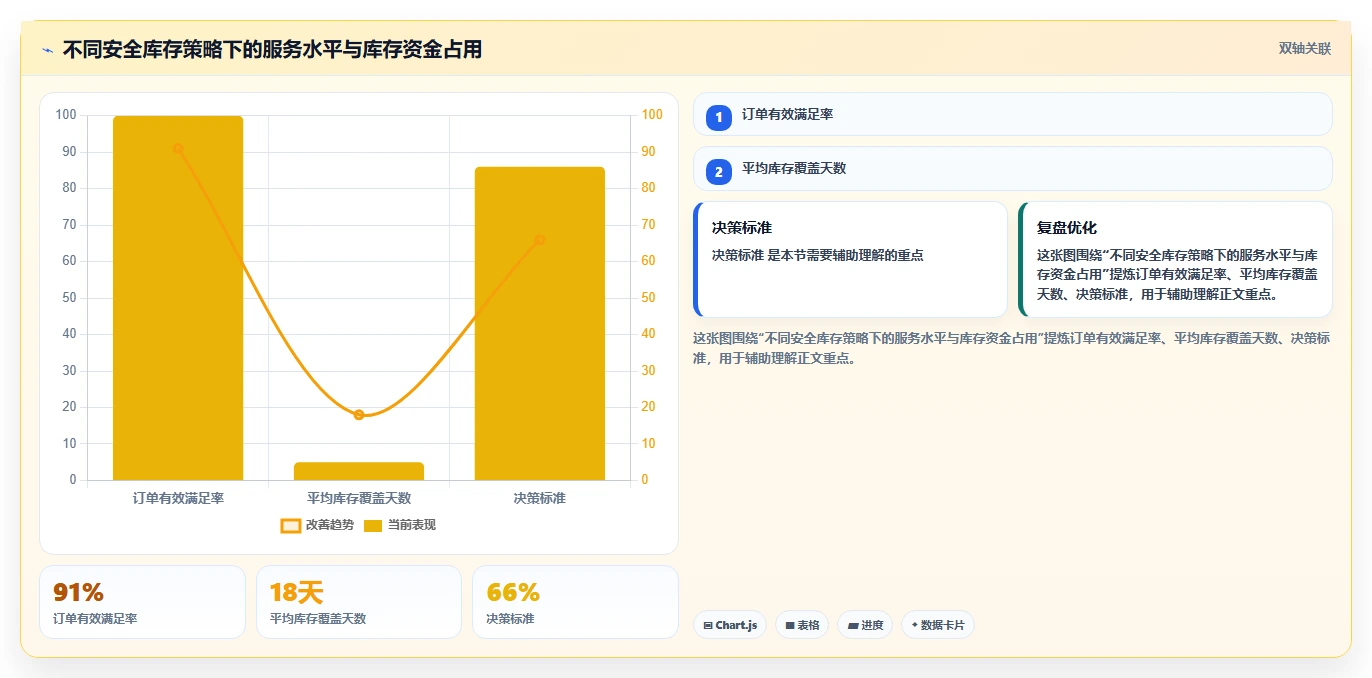Click the text 决策标准 是本节需要辅助理解的重点
Screen dimensions: 1372x678
[818, 255]
